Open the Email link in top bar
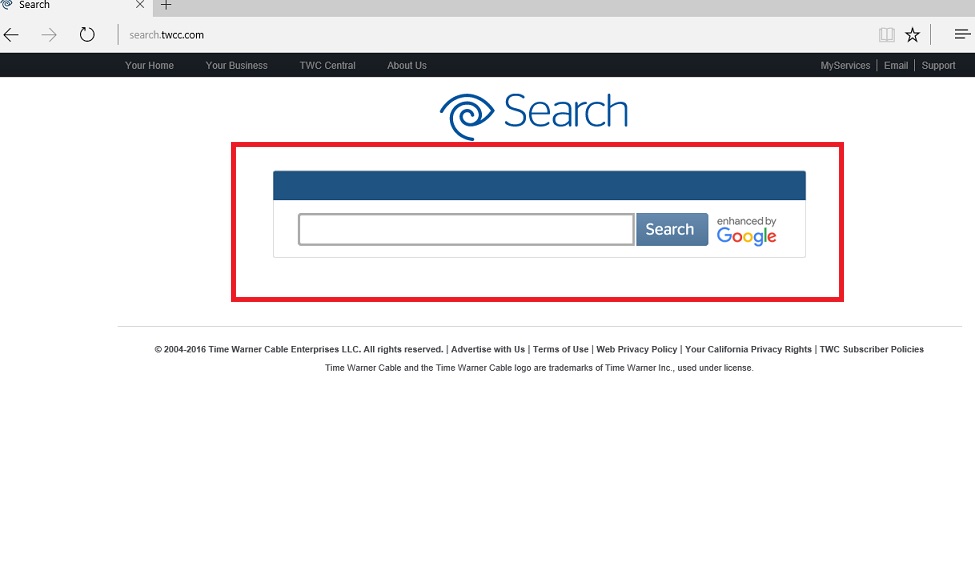Viewport: 975px width, 563px height. [896, 65]
